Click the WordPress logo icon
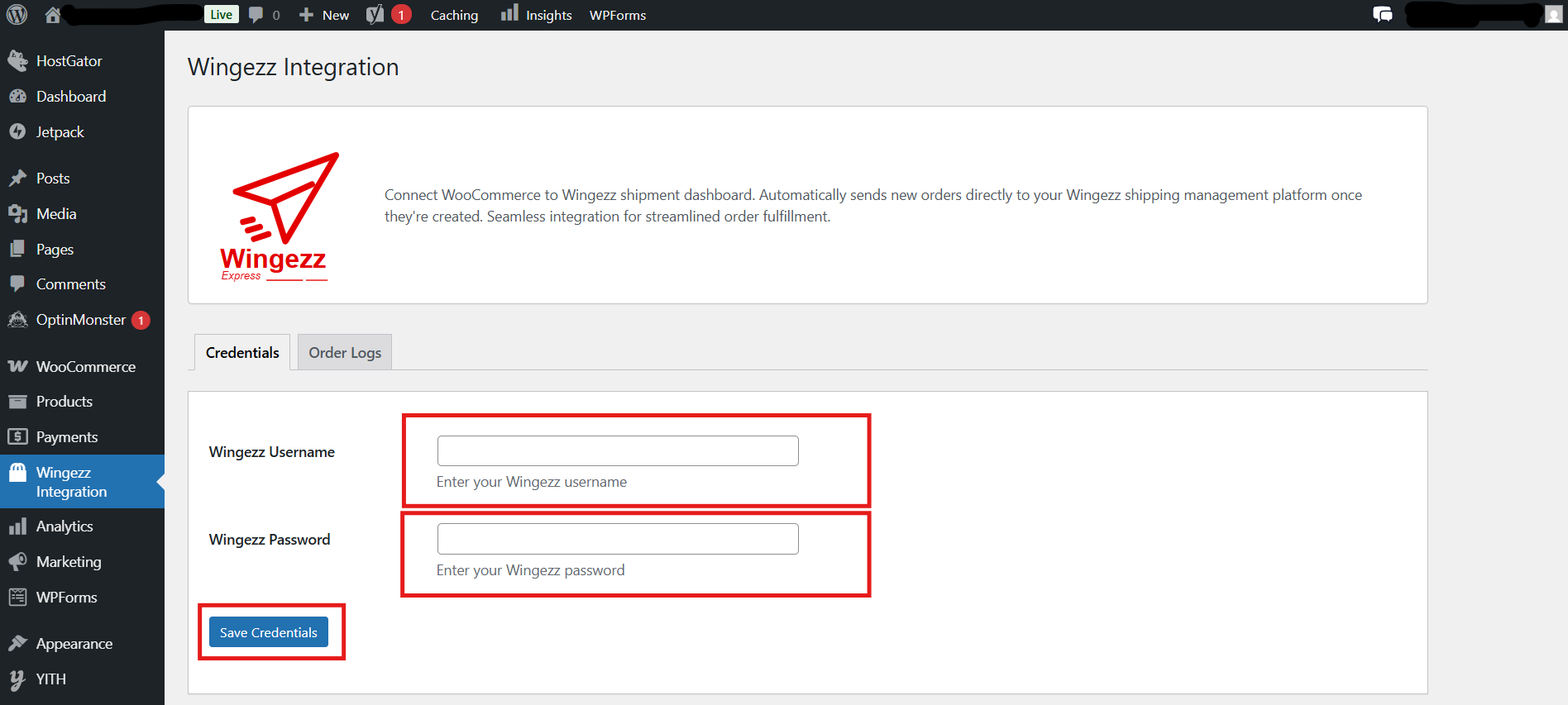The height and width of the screenshot is (705, 1568). coord(17,15)
